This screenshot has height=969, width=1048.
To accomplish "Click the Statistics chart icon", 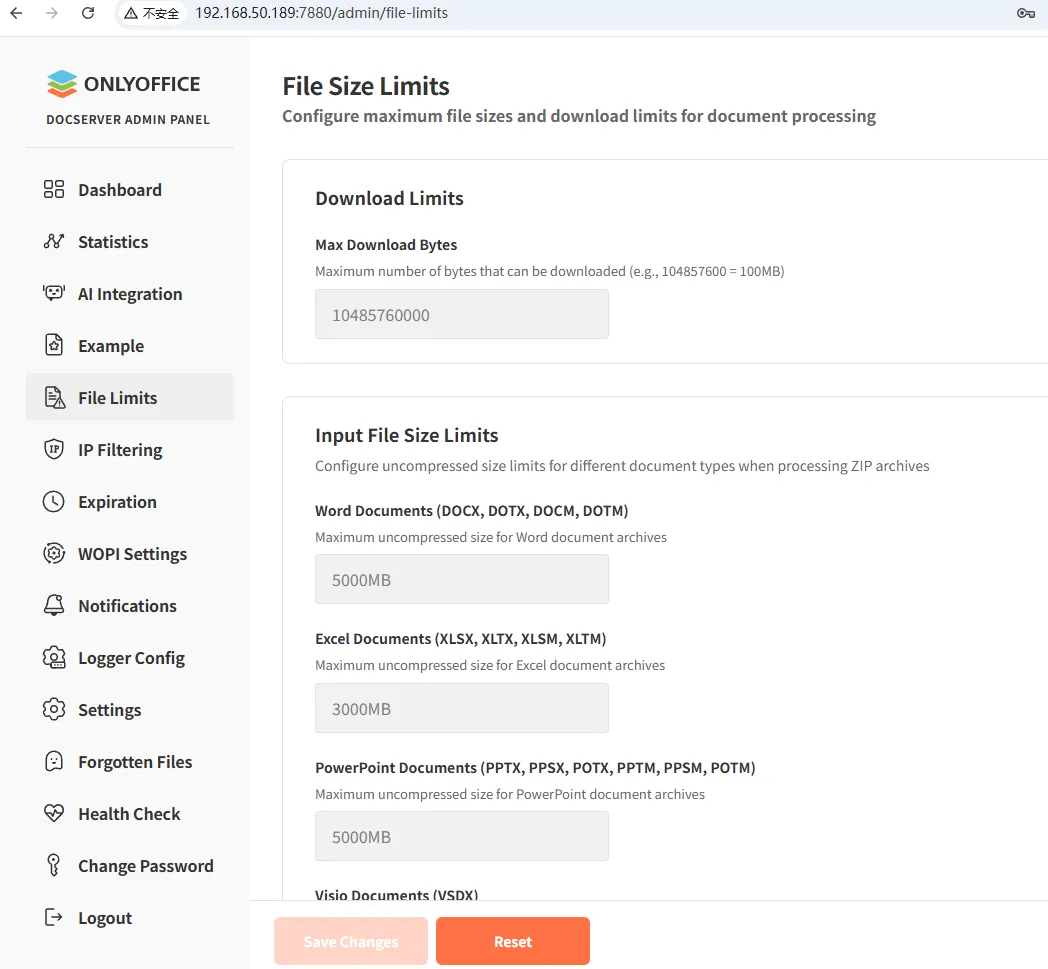I will click(54, 242).
